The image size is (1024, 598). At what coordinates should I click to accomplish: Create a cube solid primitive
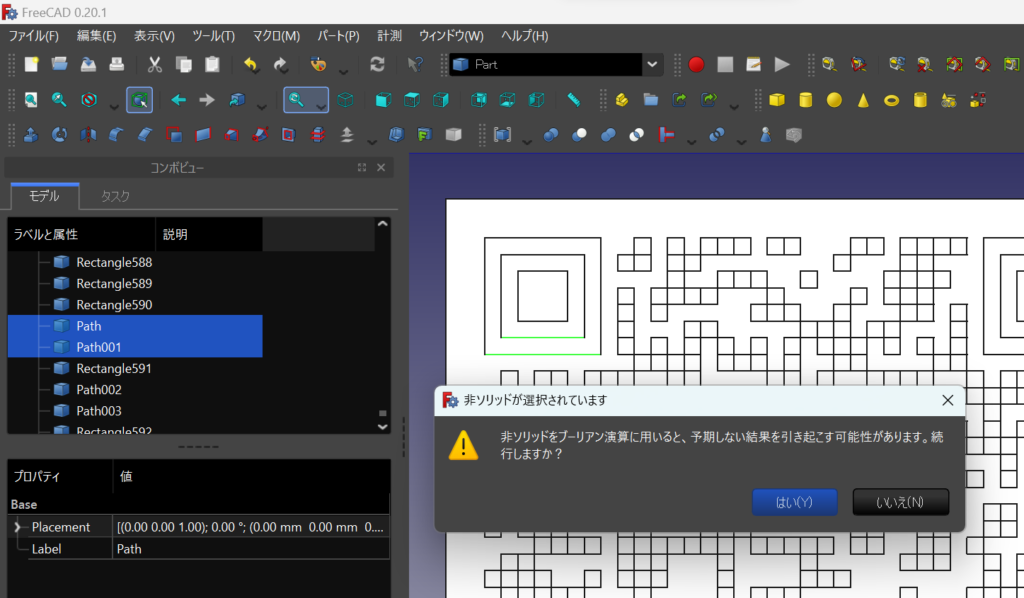pos(777,100)
